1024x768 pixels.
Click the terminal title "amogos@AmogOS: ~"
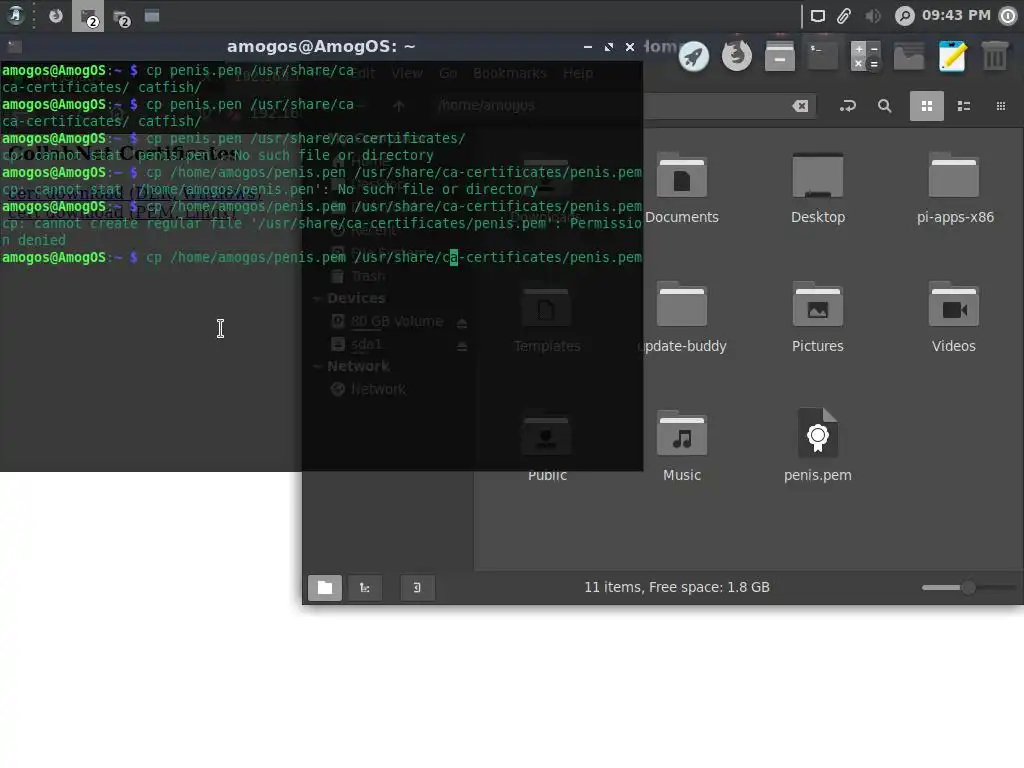321,46
